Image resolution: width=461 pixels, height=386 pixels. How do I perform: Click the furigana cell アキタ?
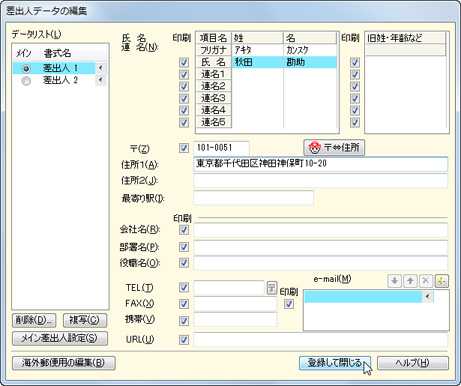[x=257, y=50]
